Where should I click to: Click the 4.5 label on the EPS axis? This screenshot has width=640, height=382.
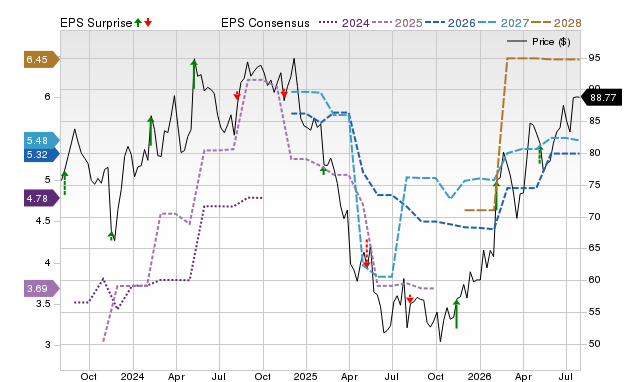click(43, 221)
